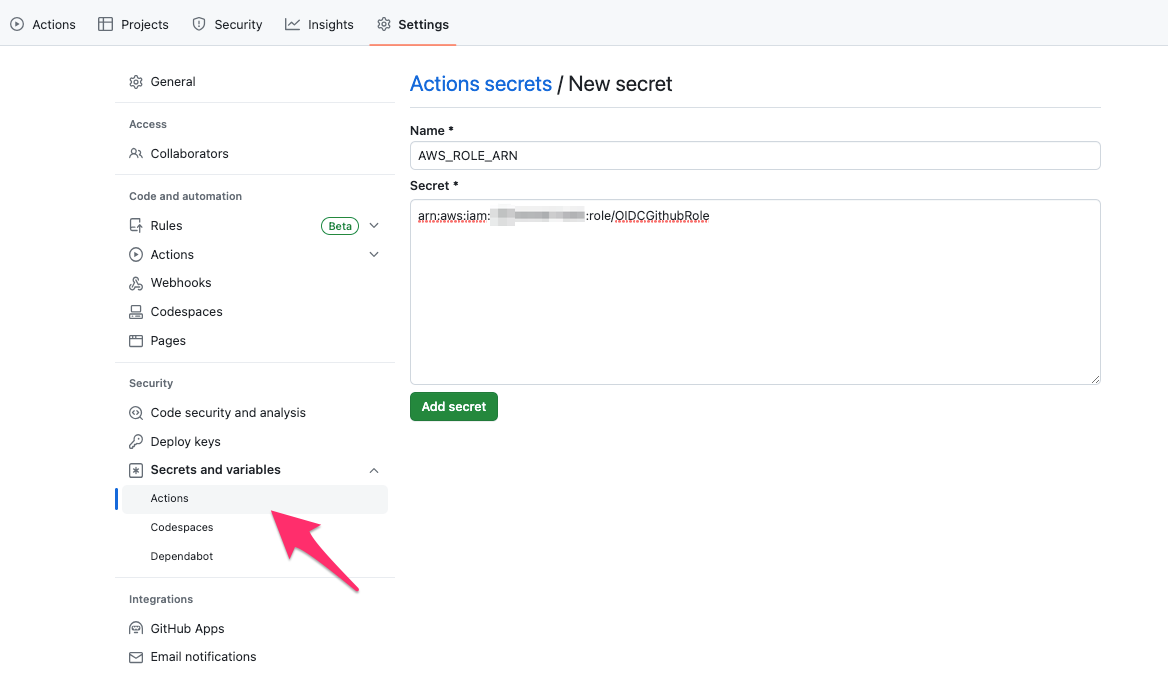
Task: Select the Webhooks sidebar icon
Action: (135, 283)
